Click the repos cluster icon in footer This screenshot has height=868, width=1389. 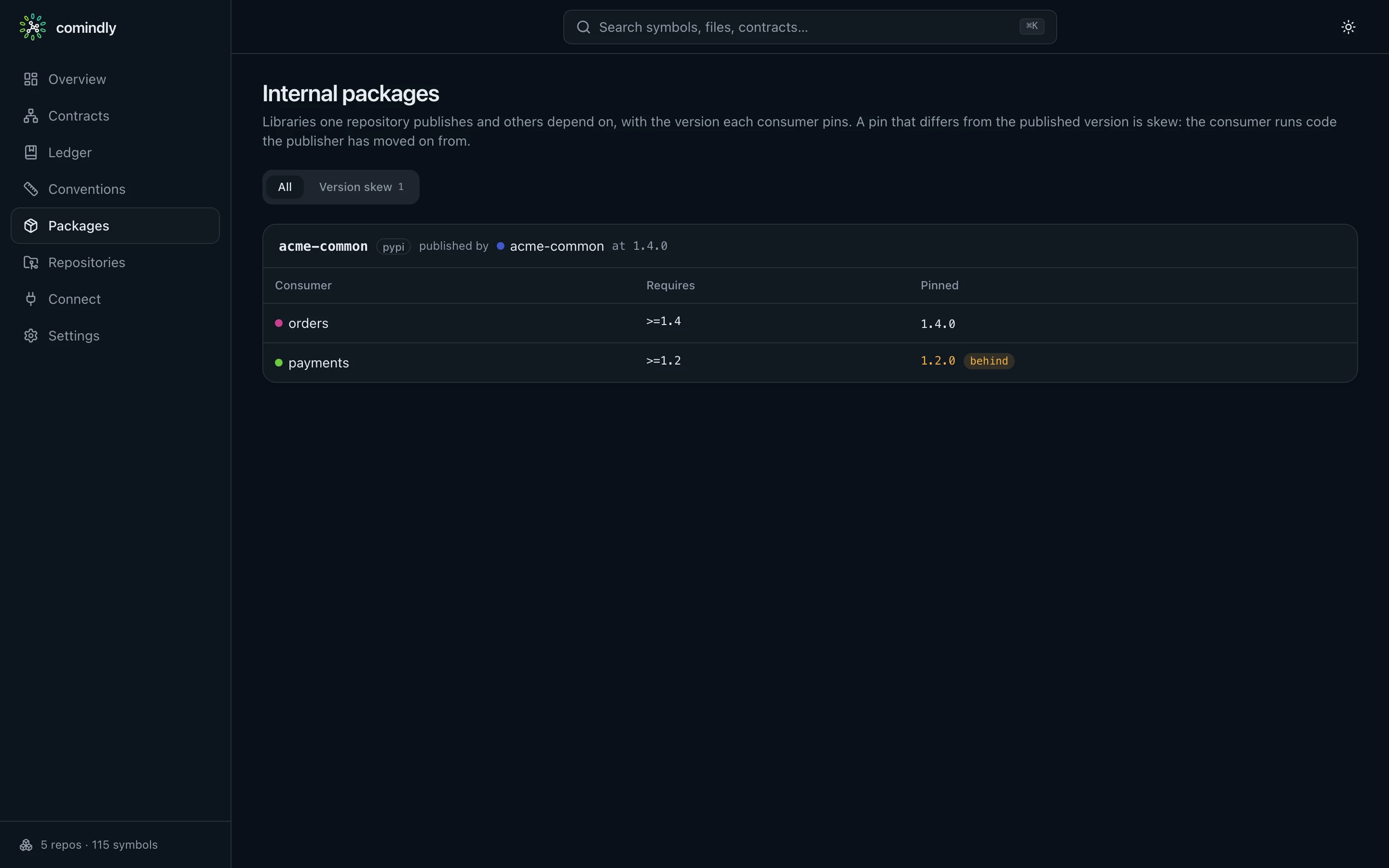click(x=27, y=844)
